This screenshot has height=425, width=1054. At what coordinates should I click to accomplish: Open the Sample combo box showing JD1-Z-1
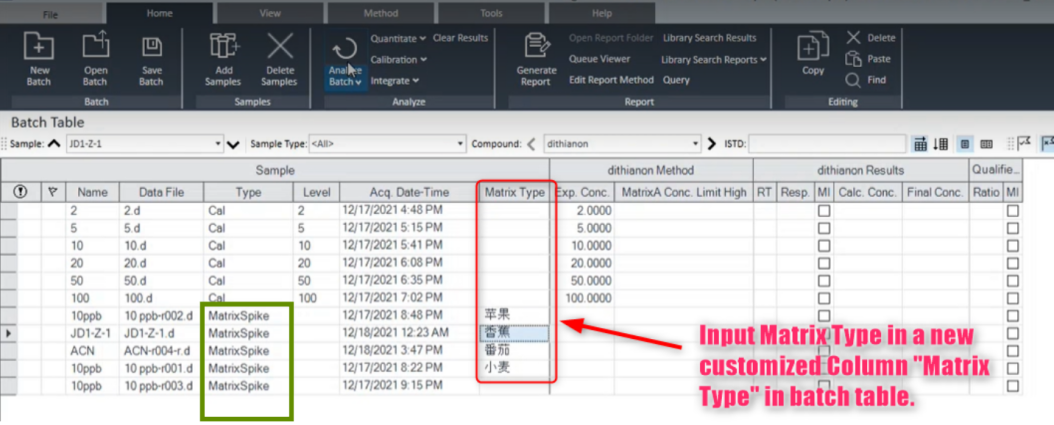pyautogui.click(x=145, y=144)
